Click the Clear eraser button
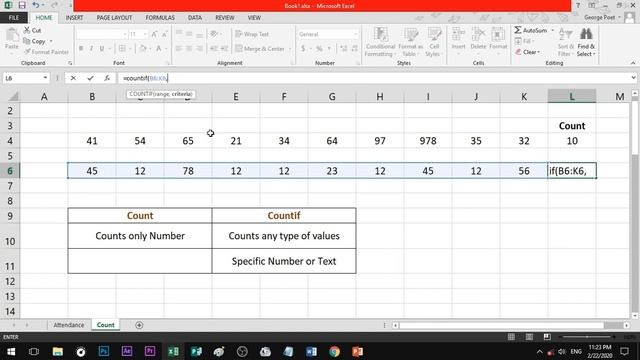Image resolution: width=640 pixels, height=360 pixels. [x=527, y=52]
